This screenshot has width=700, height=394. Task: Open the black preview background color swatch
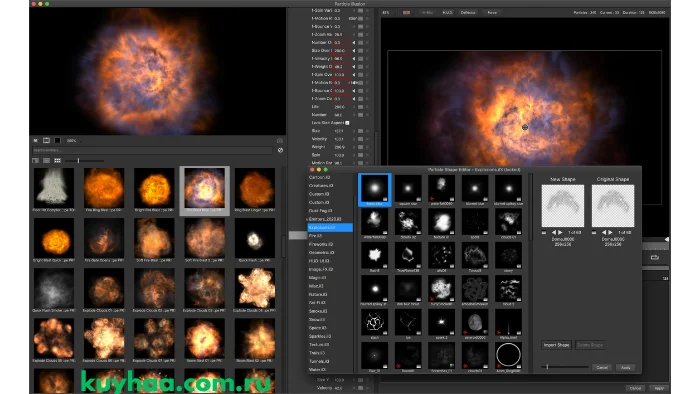point(58,141)
